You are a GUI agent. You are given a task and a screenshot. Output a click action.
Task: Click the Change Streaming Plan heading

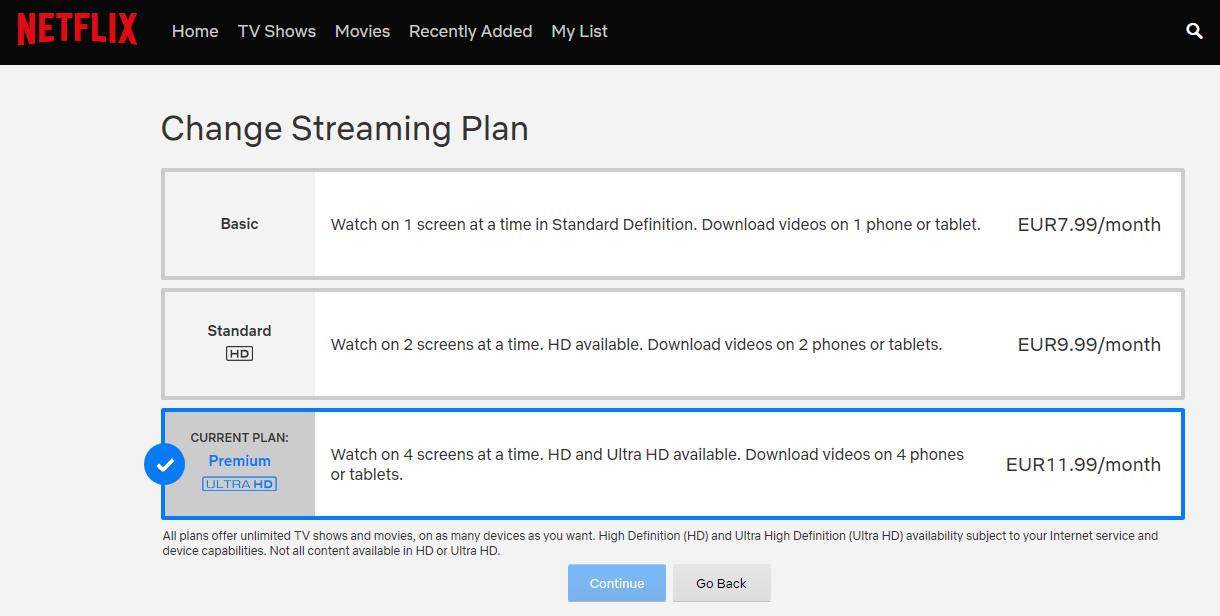click(345, 129)
